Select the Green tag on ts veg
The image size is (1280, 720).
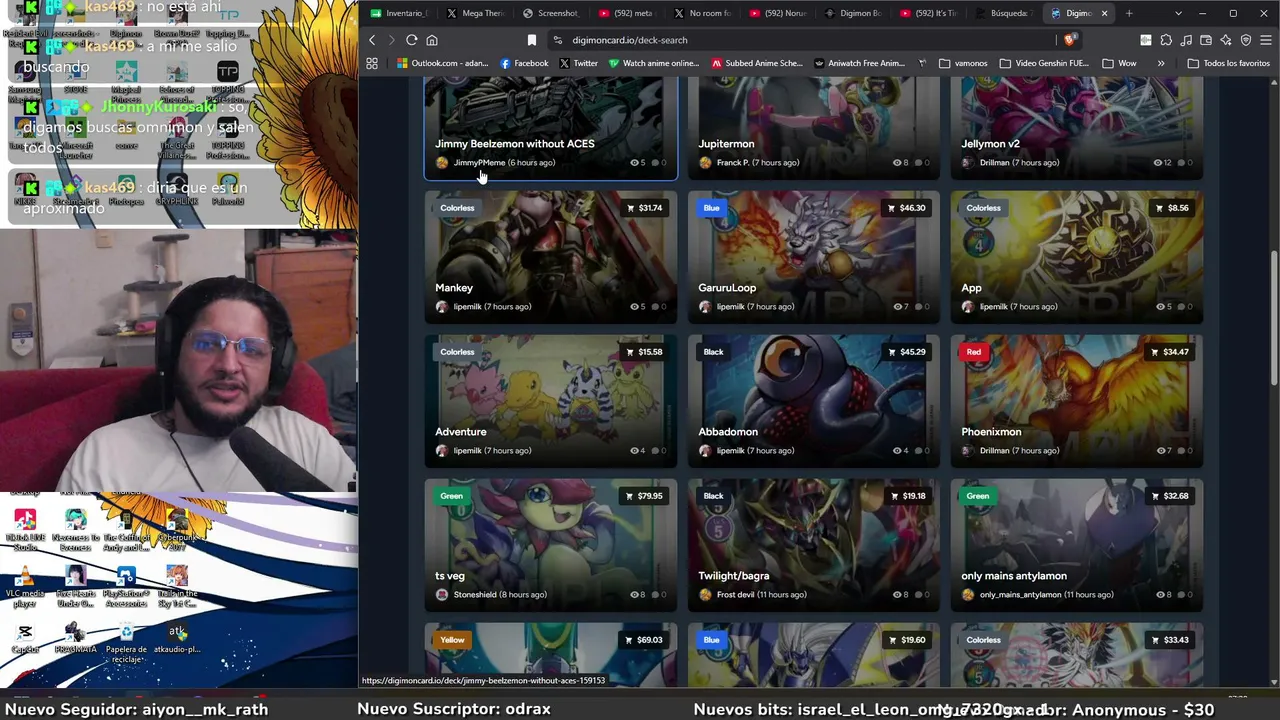pos(451,496)
